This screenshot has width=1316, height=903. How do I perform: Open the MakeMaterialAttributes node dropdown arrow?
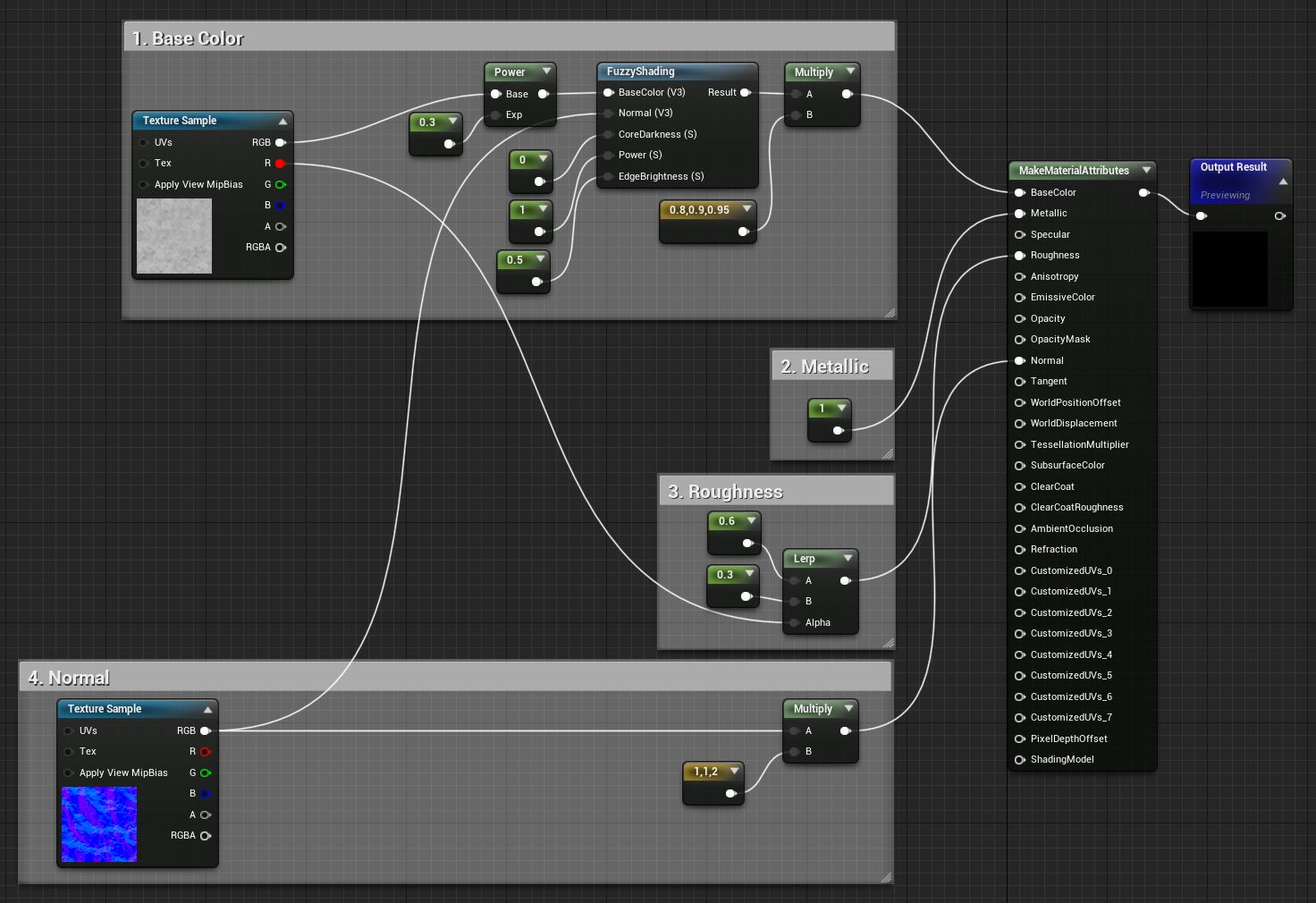[x=1146, y=170]
